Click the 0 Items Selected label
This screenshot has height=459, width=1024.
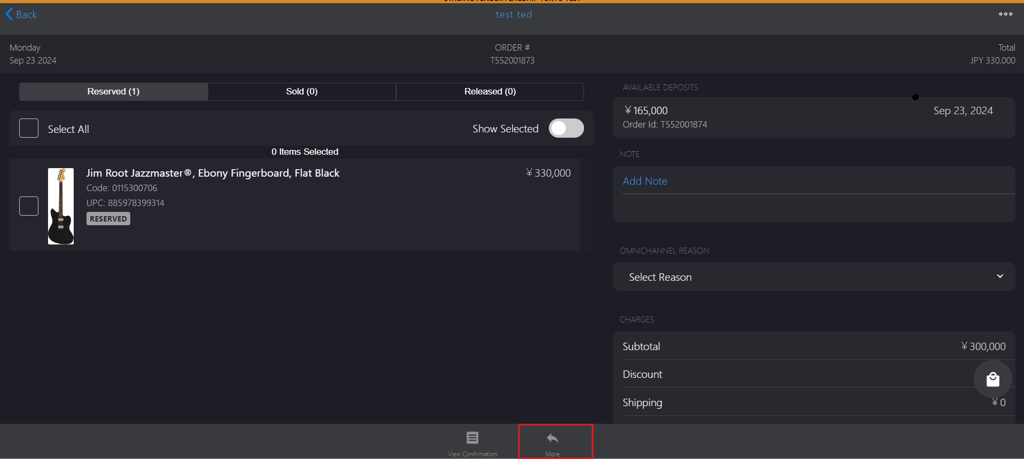point(305,152)
